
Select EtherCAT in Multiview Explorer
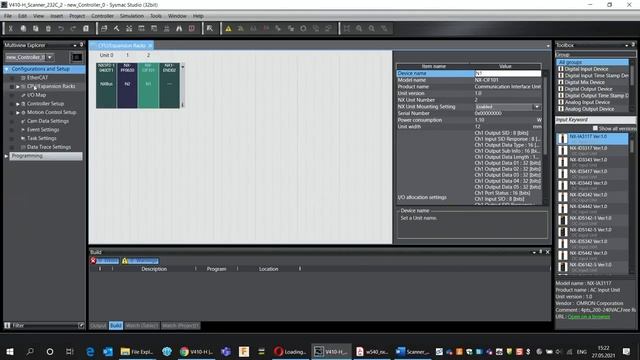[x=37, y=78]
